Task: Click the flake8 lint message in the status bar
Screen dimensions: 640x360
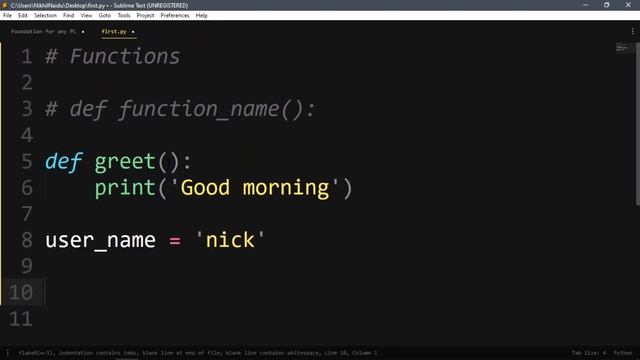Action: (198, 353)
